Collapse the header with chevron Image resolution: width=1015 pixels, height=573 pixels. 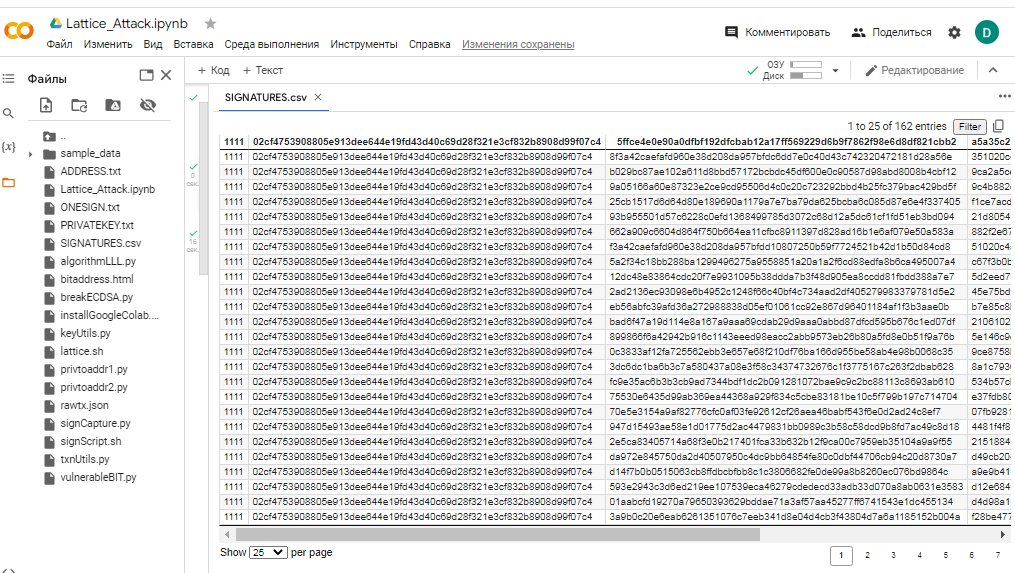[x=993, y=70]
